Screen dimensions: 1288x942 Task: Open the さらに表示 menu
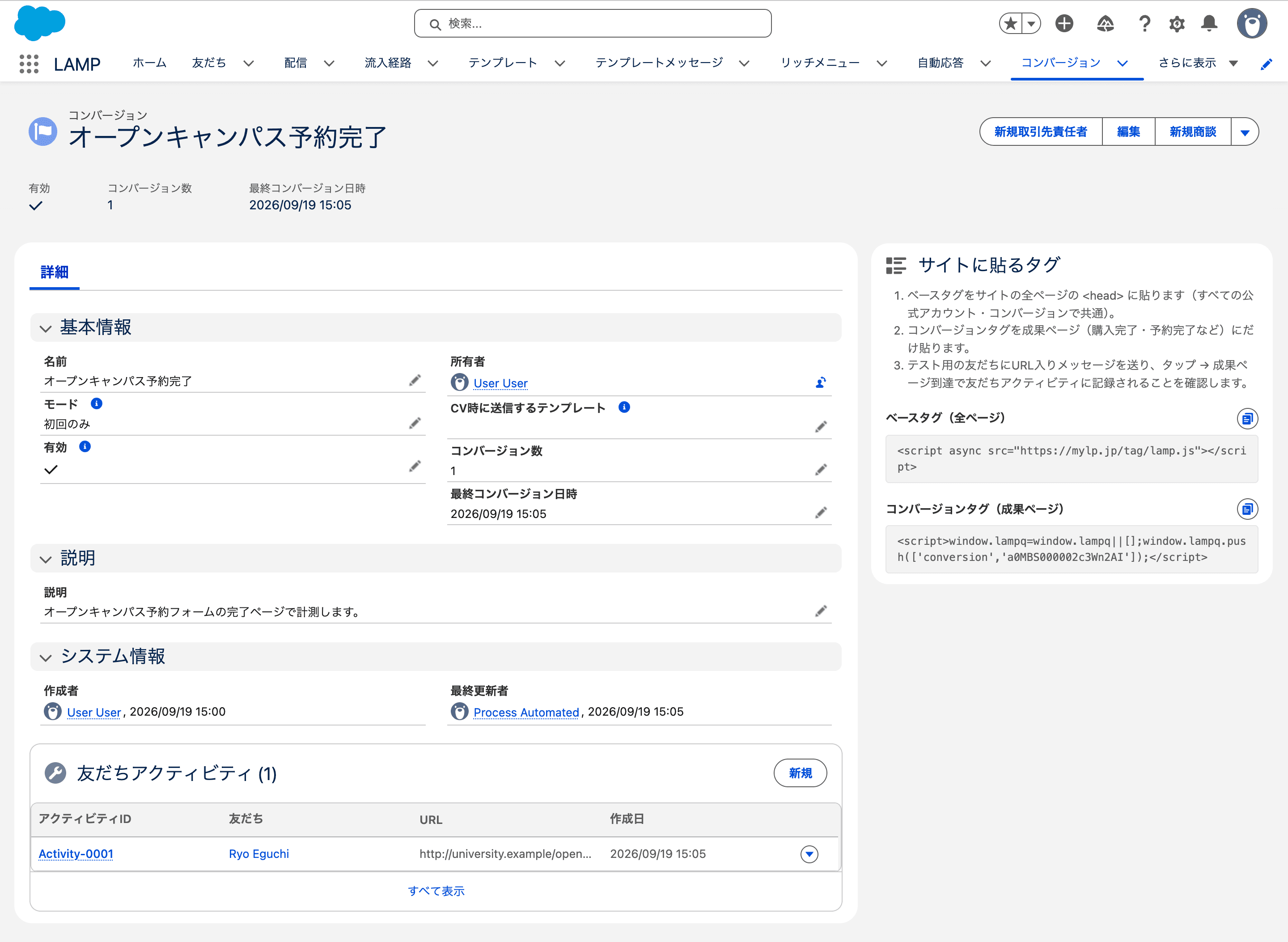point(1198,63)
